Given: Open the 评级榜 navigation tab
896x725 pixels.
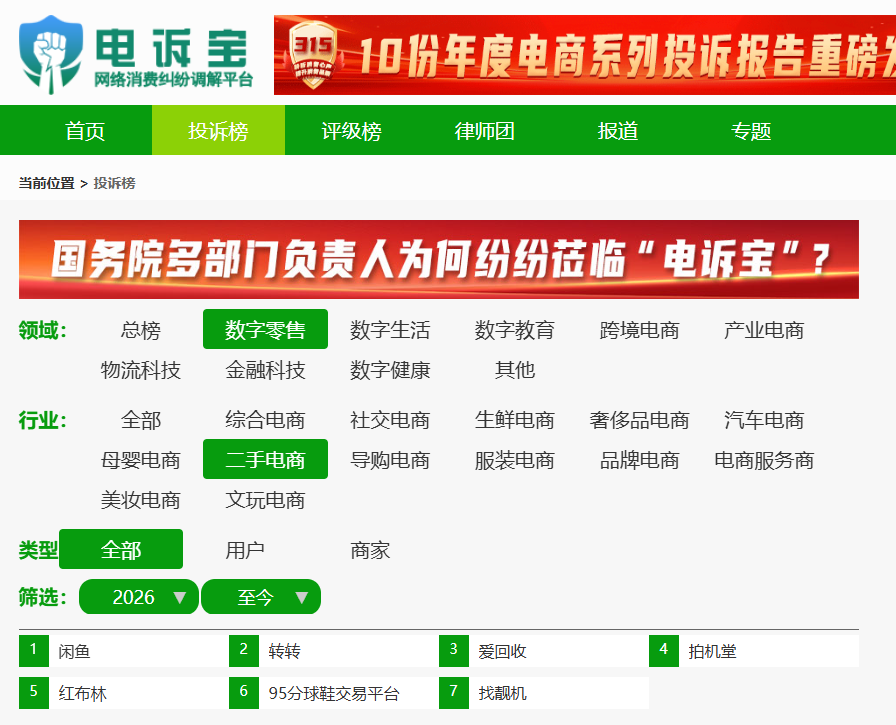Looking at the screenshot, I should (351, 130).
